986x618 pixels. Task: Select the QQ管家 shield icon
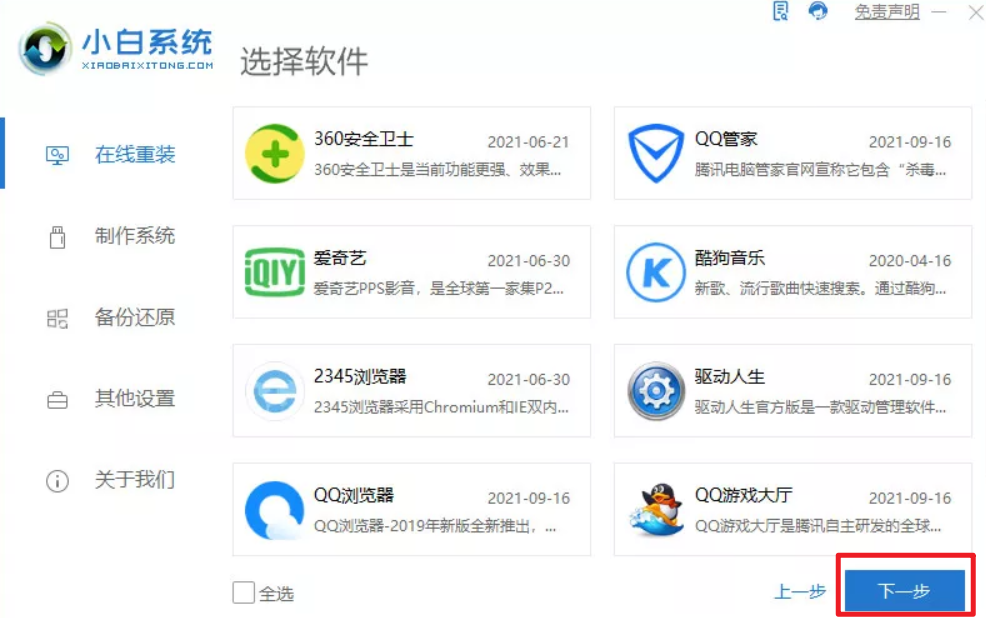[655, 153]
